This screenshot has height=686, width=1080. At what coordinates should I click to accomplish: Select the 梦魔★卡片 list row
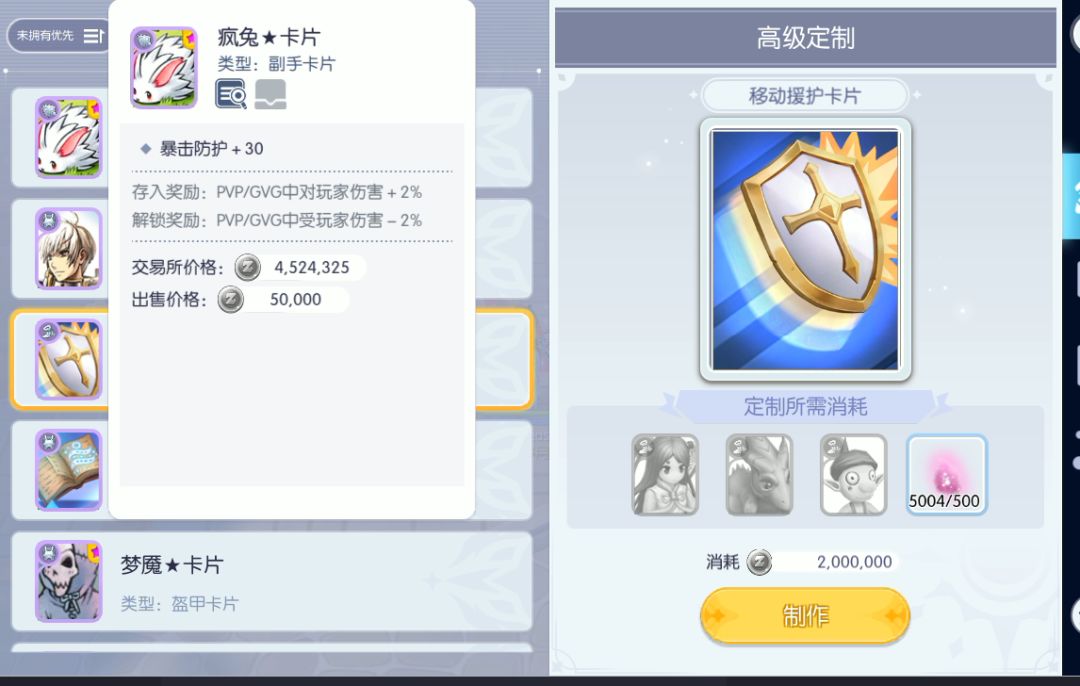coord(272,582)
